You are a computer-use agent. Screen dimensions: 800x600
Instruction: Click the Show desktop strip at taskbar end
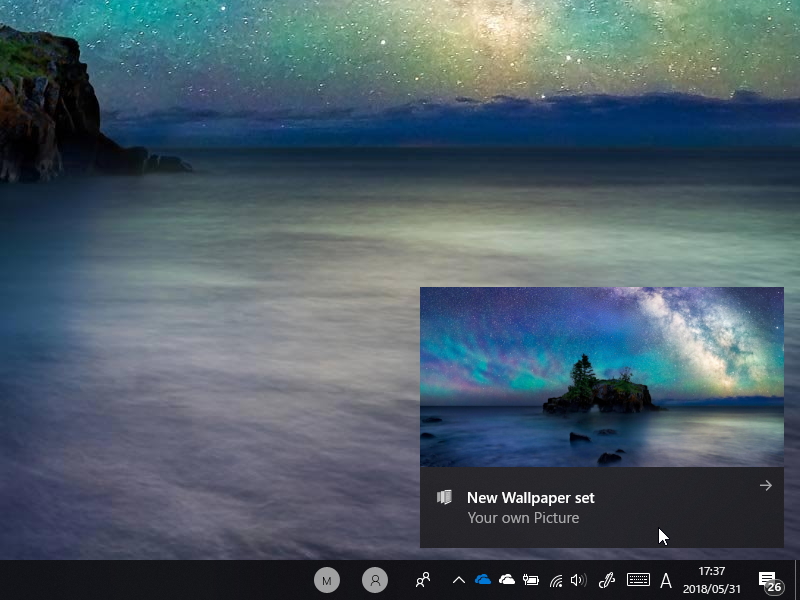point(797,580)
